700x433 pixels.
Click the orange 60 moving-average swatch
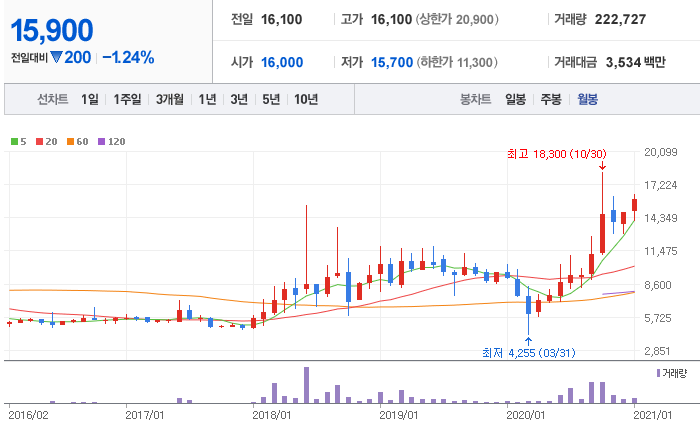pos(70,142)
